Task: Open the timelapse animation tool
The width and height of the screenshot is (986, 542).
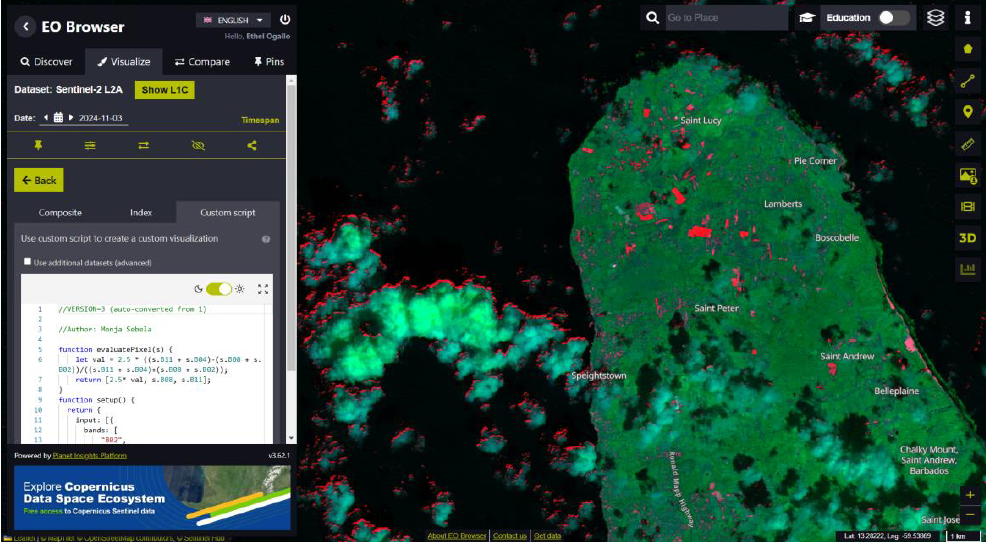Action: coord(967,207)
